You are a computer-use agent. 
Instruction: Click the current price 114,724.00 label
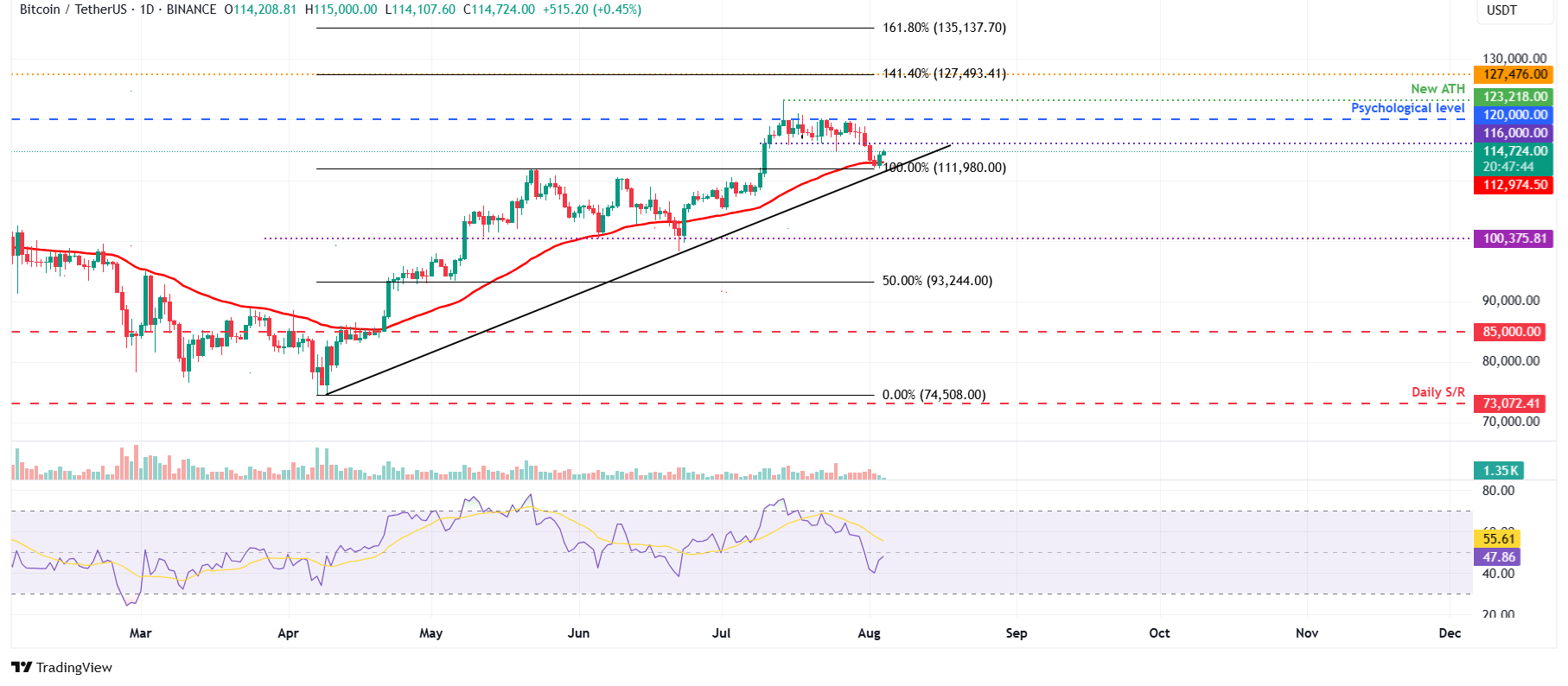(1513, 151)
